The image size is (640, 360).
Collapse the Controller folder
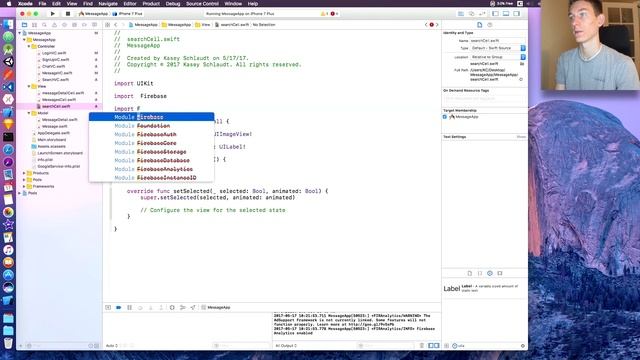click(29, 47)
